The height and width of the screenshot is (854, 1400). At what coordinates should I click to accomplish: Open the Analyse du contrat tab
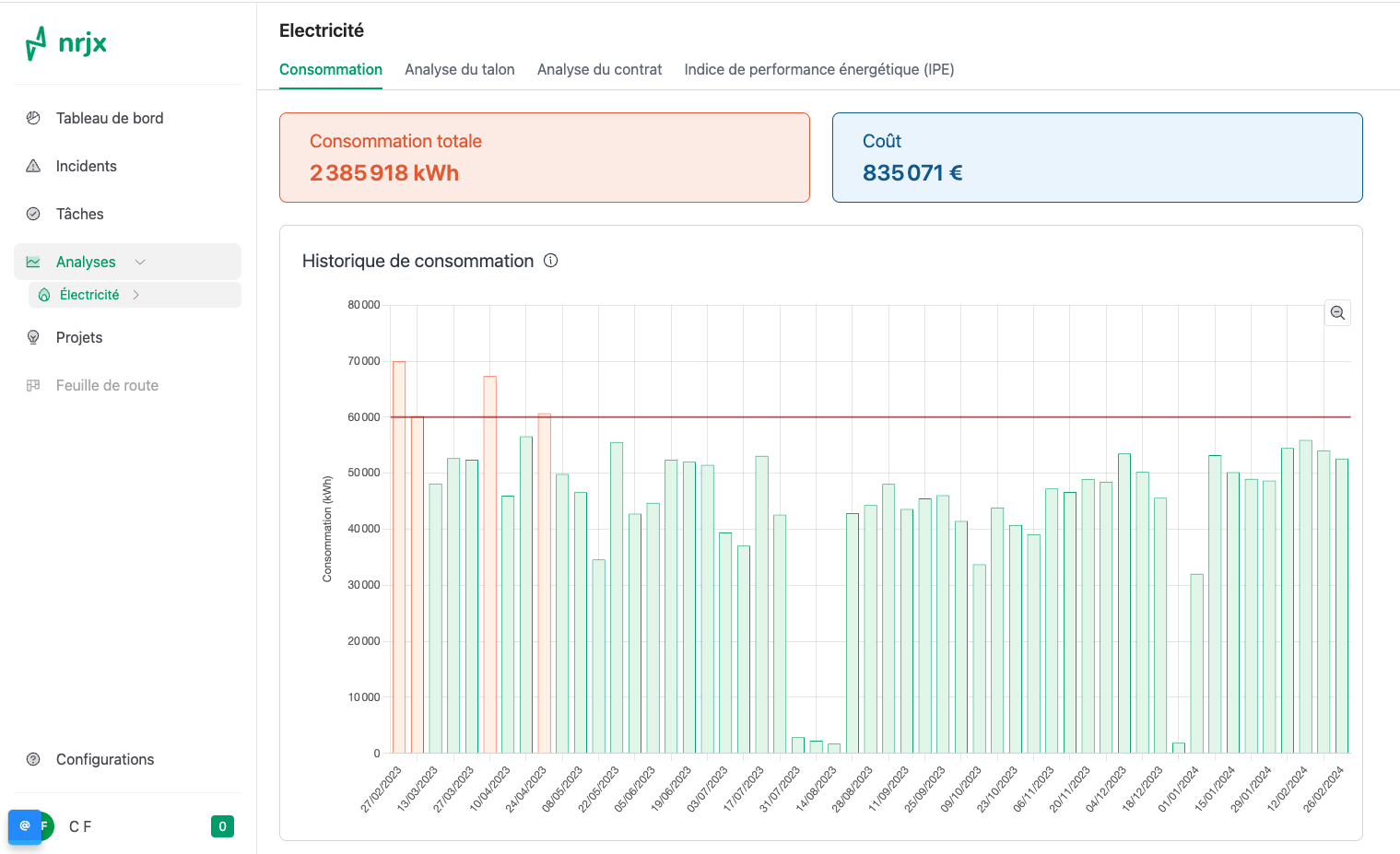click(x=599, y=70)
